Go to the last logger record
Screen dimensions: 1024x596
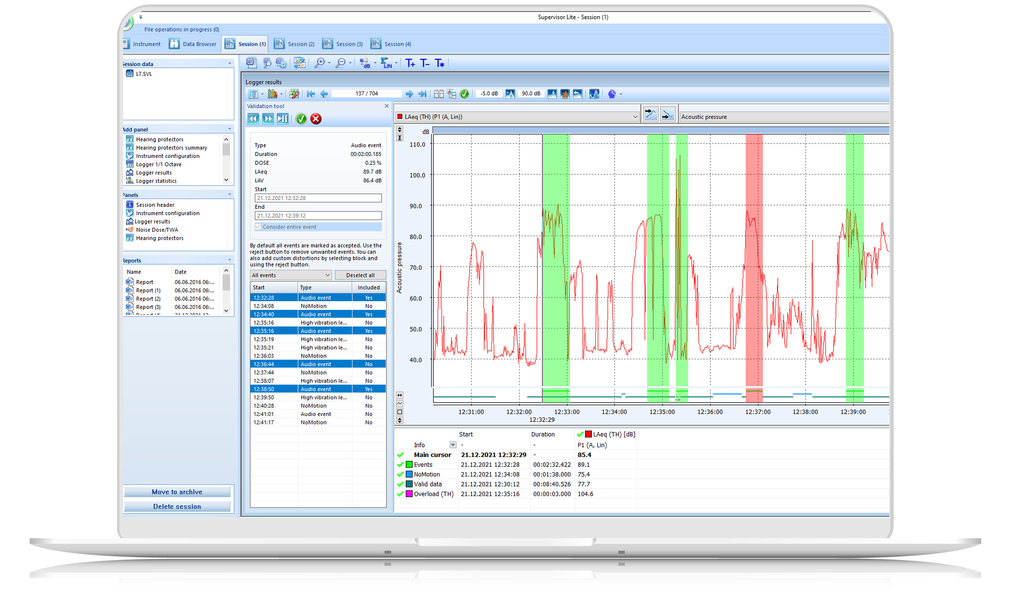click(x=422, y=94)
